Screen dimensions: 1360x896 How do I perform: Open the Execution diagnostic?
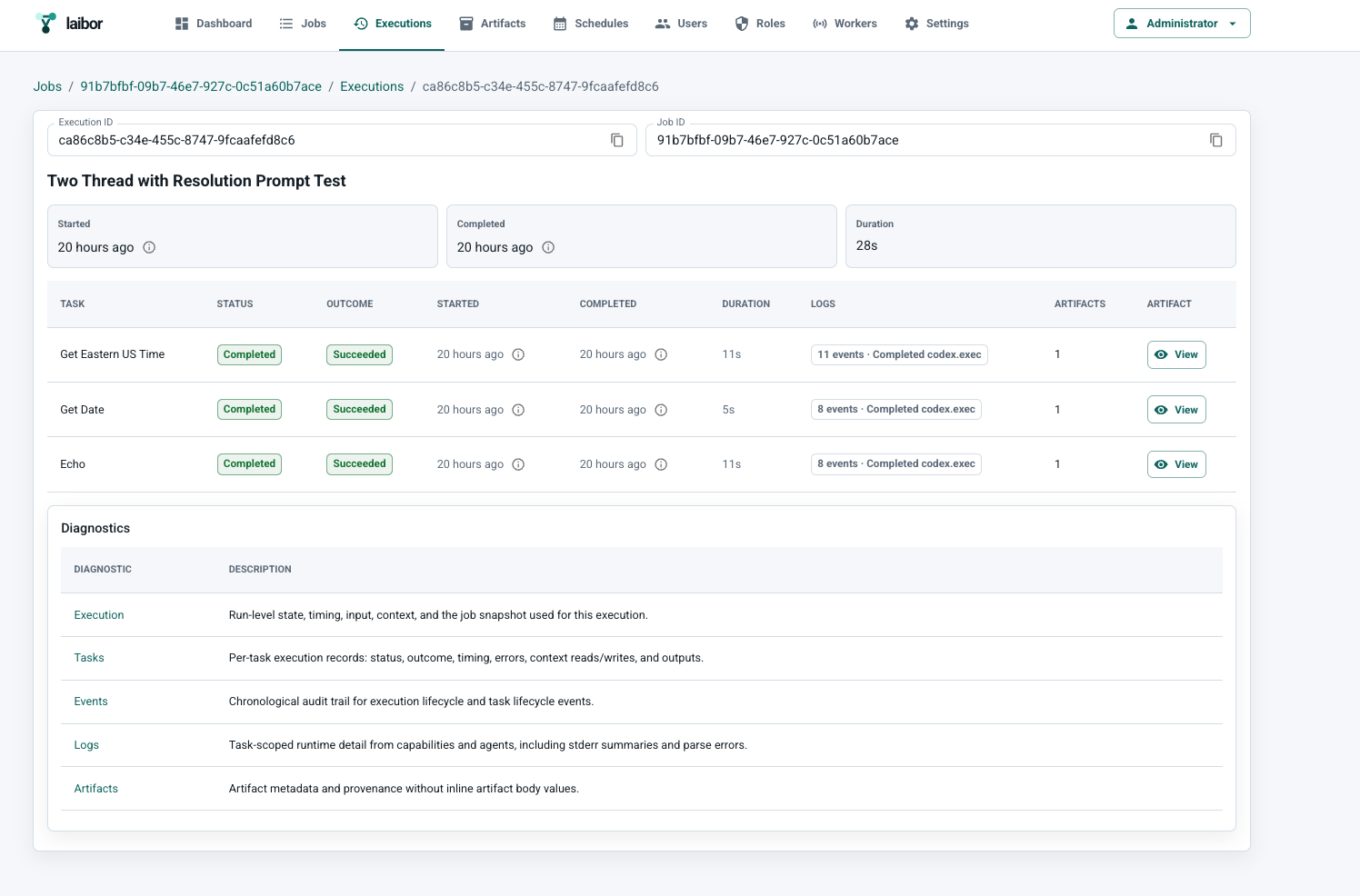[99, 615]
